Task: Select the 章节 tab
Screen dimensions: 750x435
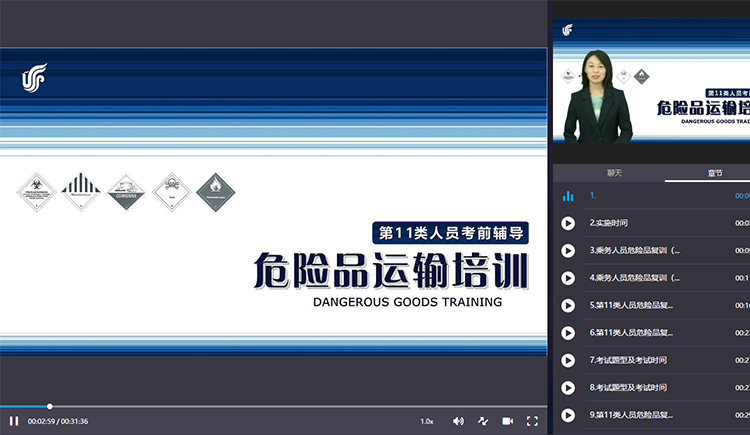Action: click(714, 173)
